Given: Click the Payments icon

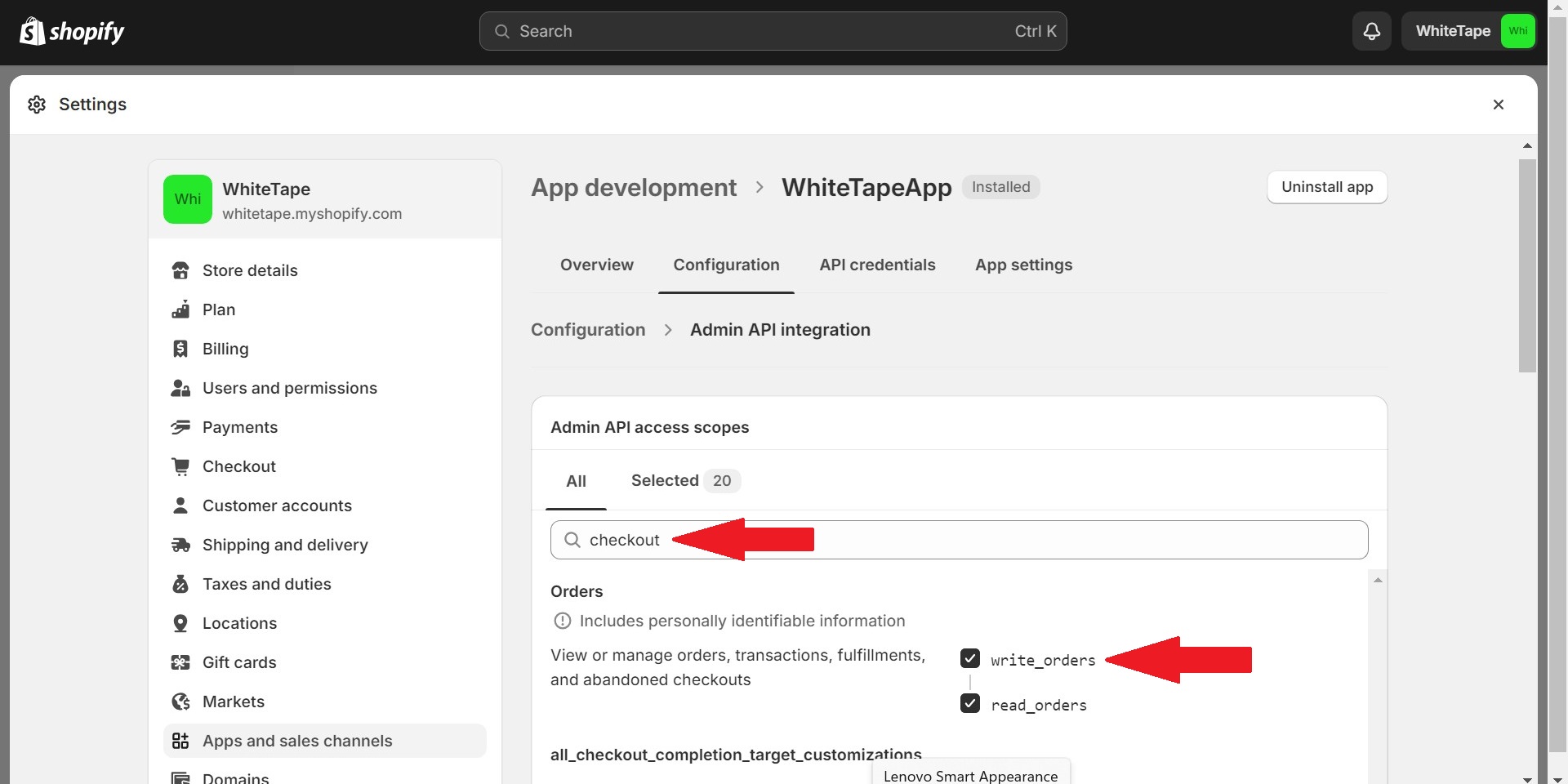Looking at the screenshot, I should tap(180, 427).
